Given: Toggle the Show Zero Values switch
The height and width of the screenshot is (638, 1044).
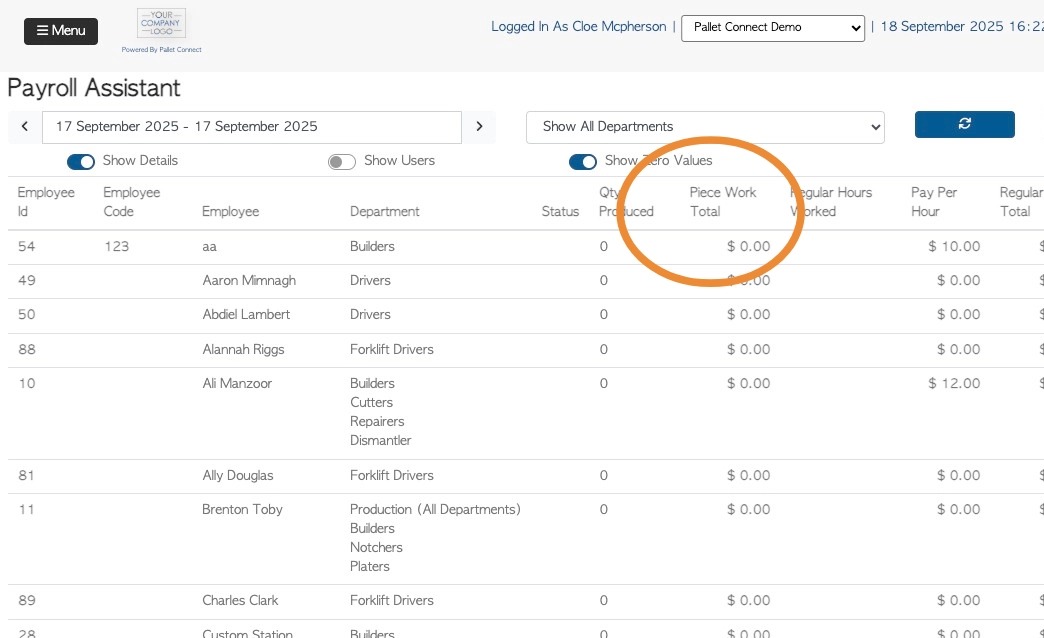Looking at the screenshot, I should point(583,161).
